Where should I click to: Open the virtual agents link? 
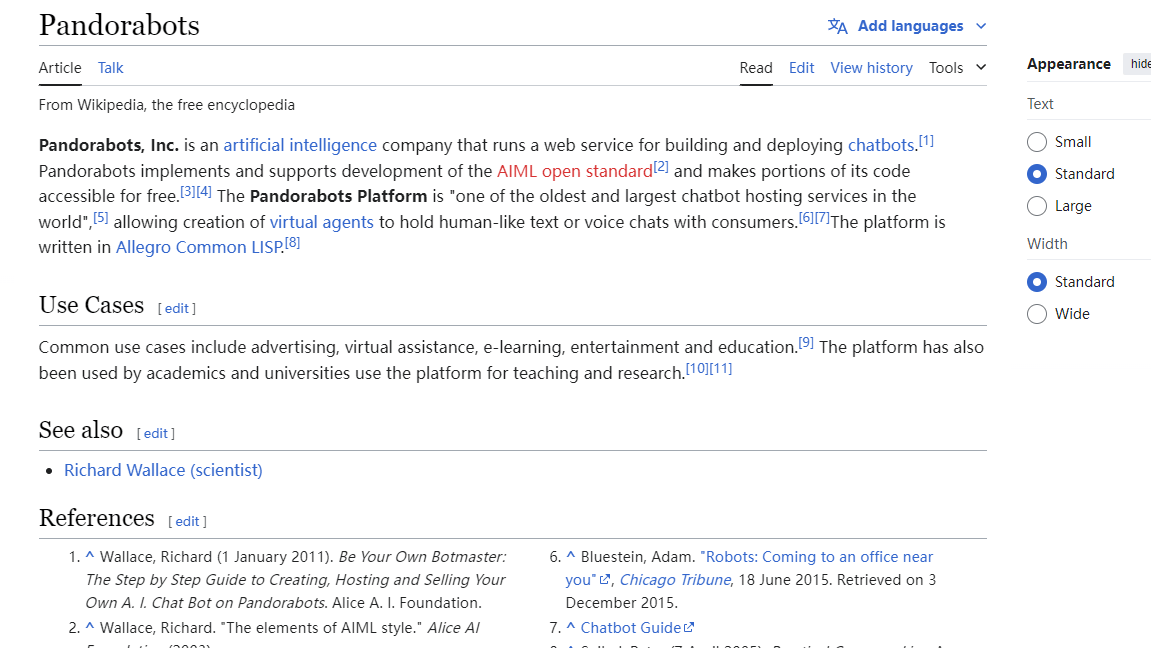pos(322,222)
